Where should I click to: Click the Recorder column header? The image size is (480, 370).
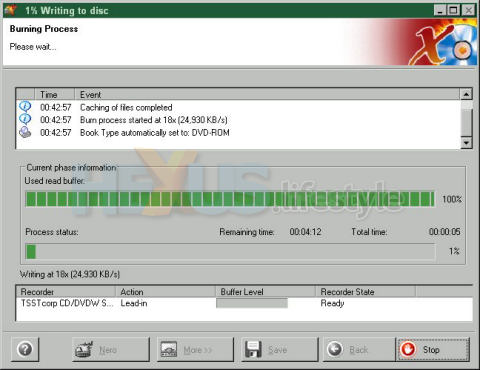coord(66,292)
